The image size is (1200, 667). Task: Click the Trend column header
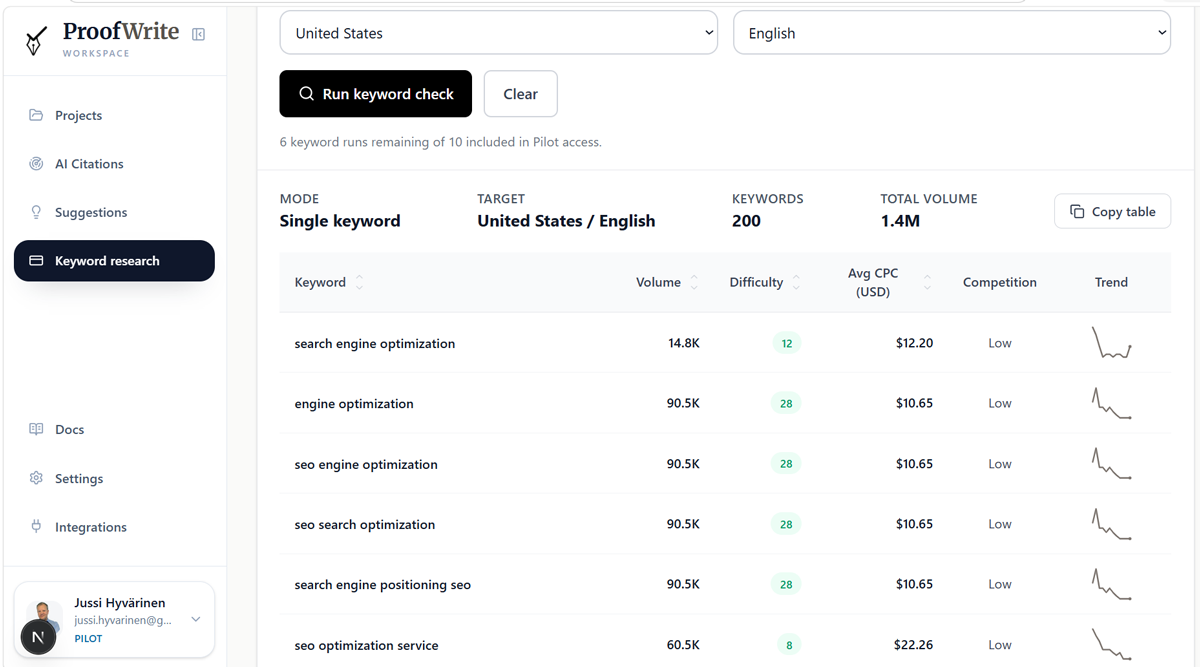(x=1111, y=282)
